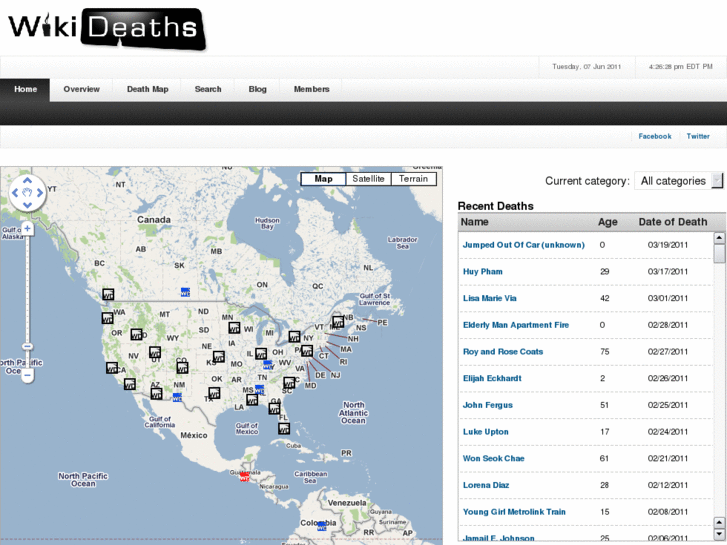The image size is (727, 545).
Task: Open the Lorena Diaz entry
Action: 486,485
